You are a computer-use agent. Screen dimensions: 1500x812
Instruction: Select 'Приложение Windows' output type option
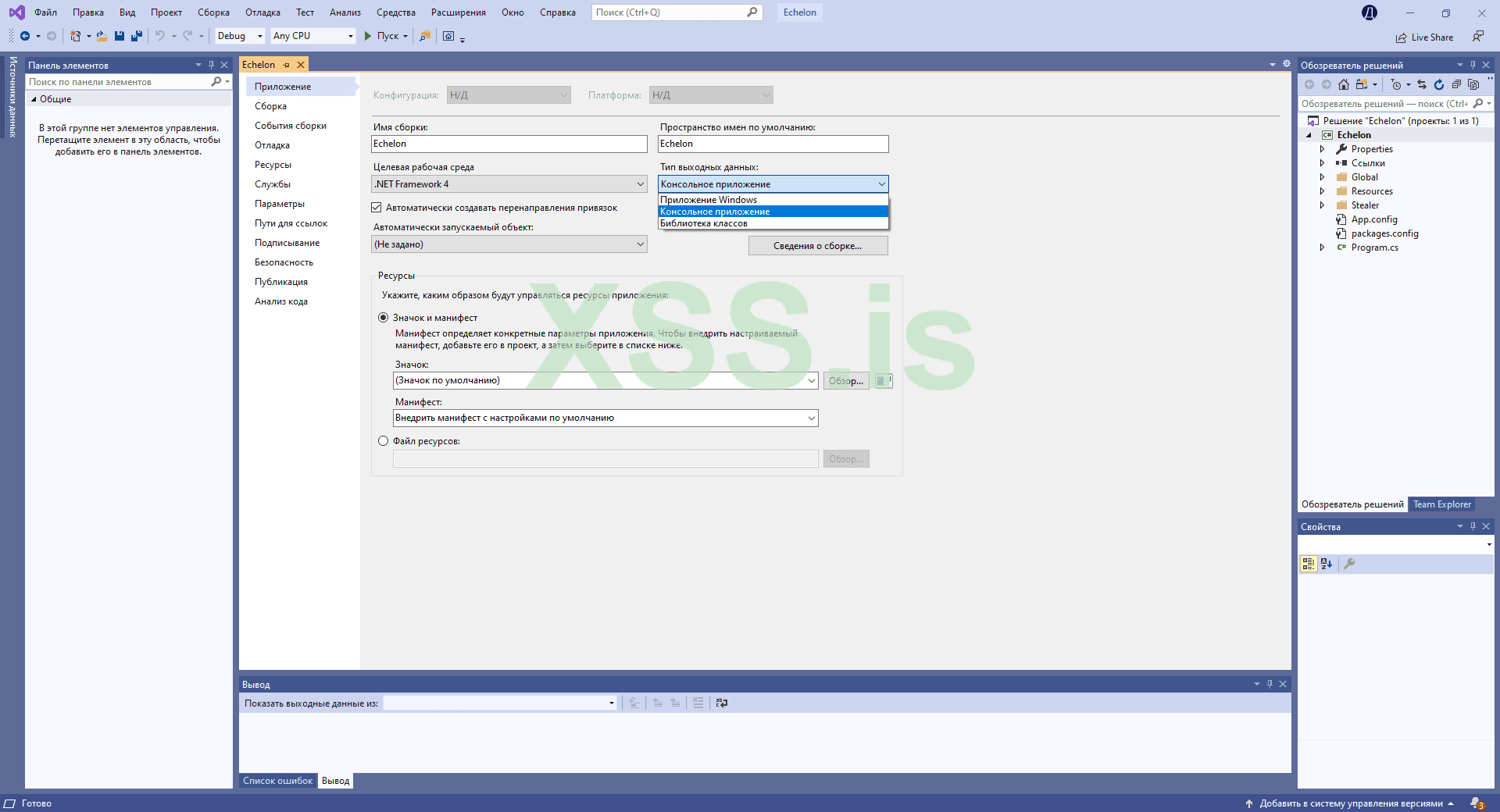[773, 200]
